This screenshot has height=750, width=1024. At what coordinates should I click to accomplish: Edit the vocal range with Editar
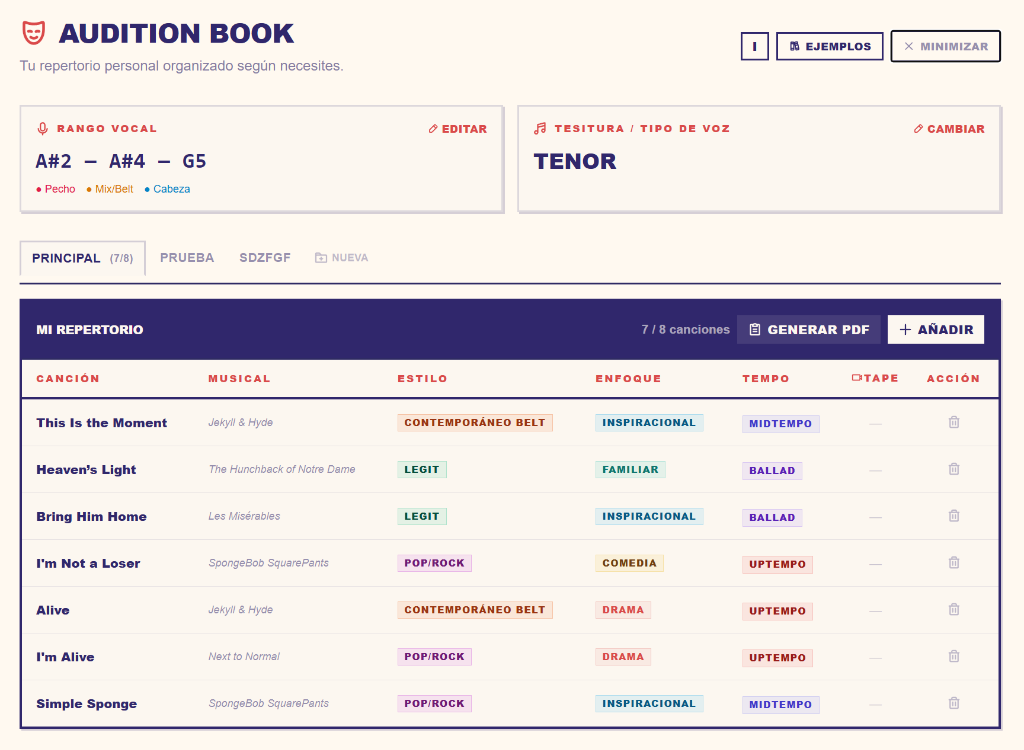point(458,129)
